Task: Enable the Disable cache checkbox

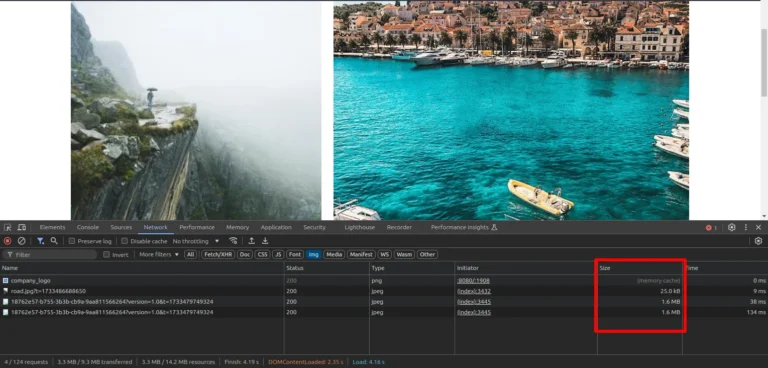Action: coord(124,242)
